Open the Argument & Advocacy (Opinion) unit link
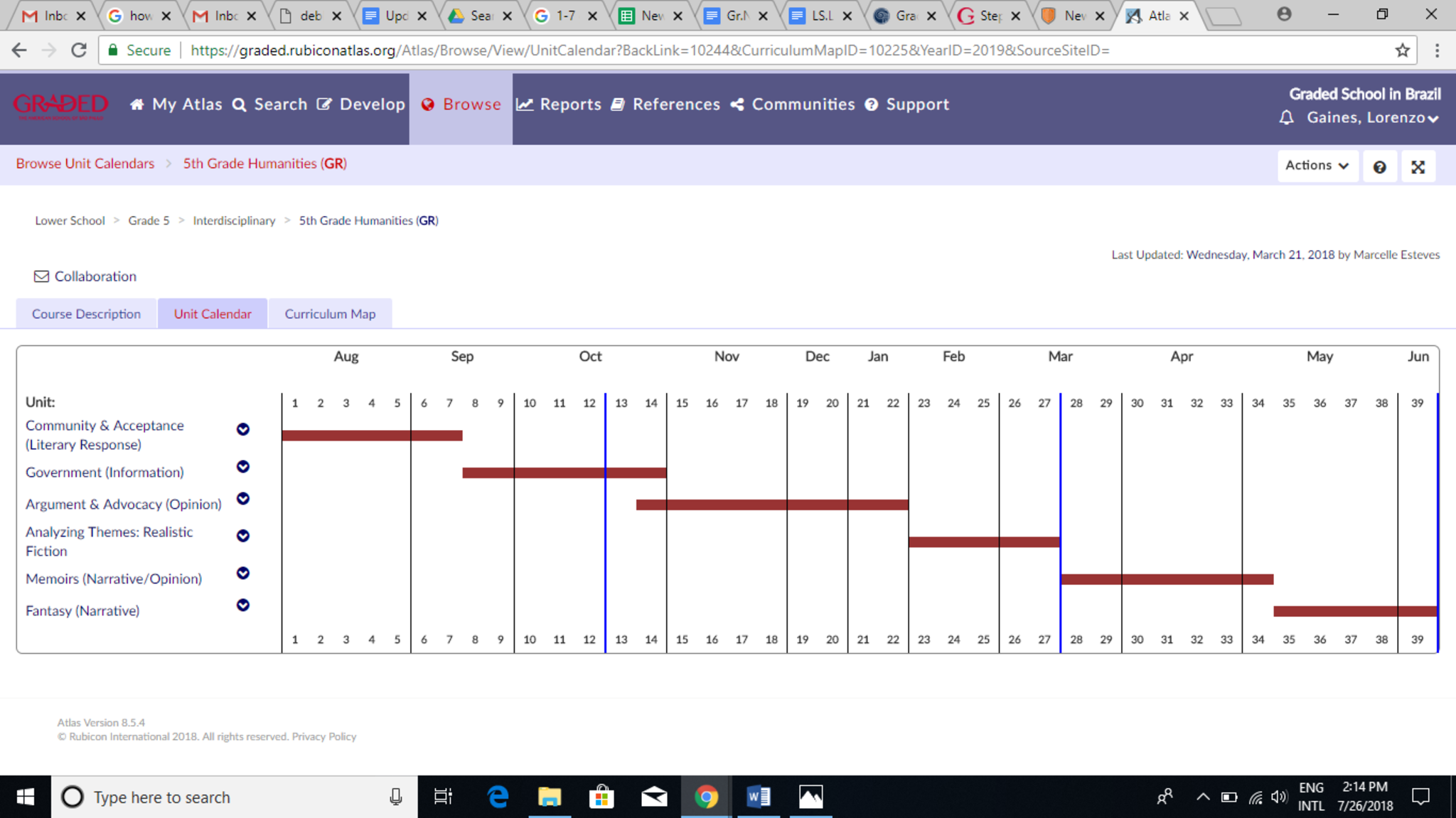1456x818 pixels. click(124, 504)
